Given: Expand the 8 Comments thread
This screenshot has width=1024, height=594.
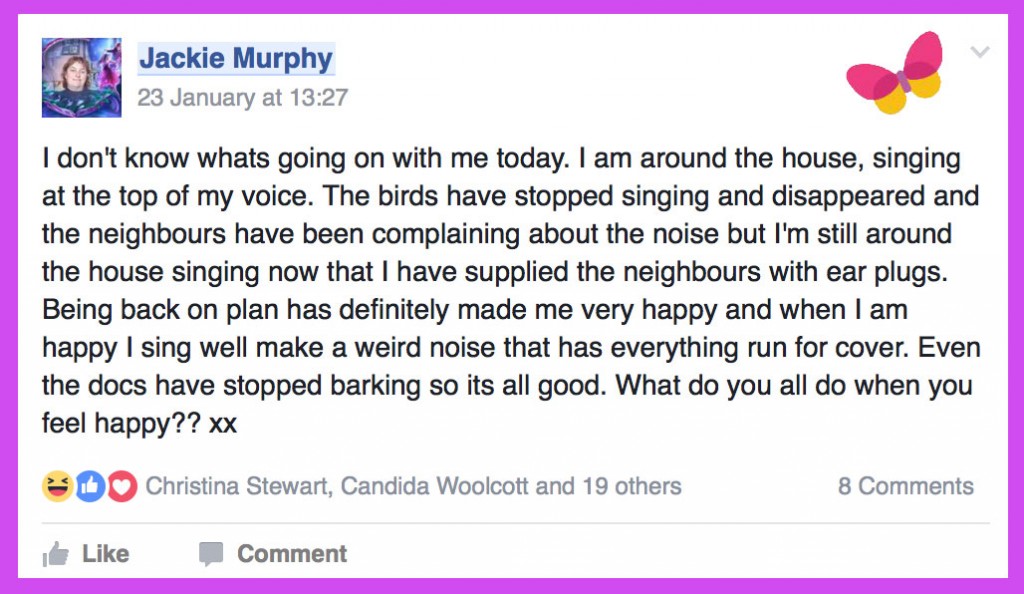Looking at the screenshot, I should click(x=906, y=486).
